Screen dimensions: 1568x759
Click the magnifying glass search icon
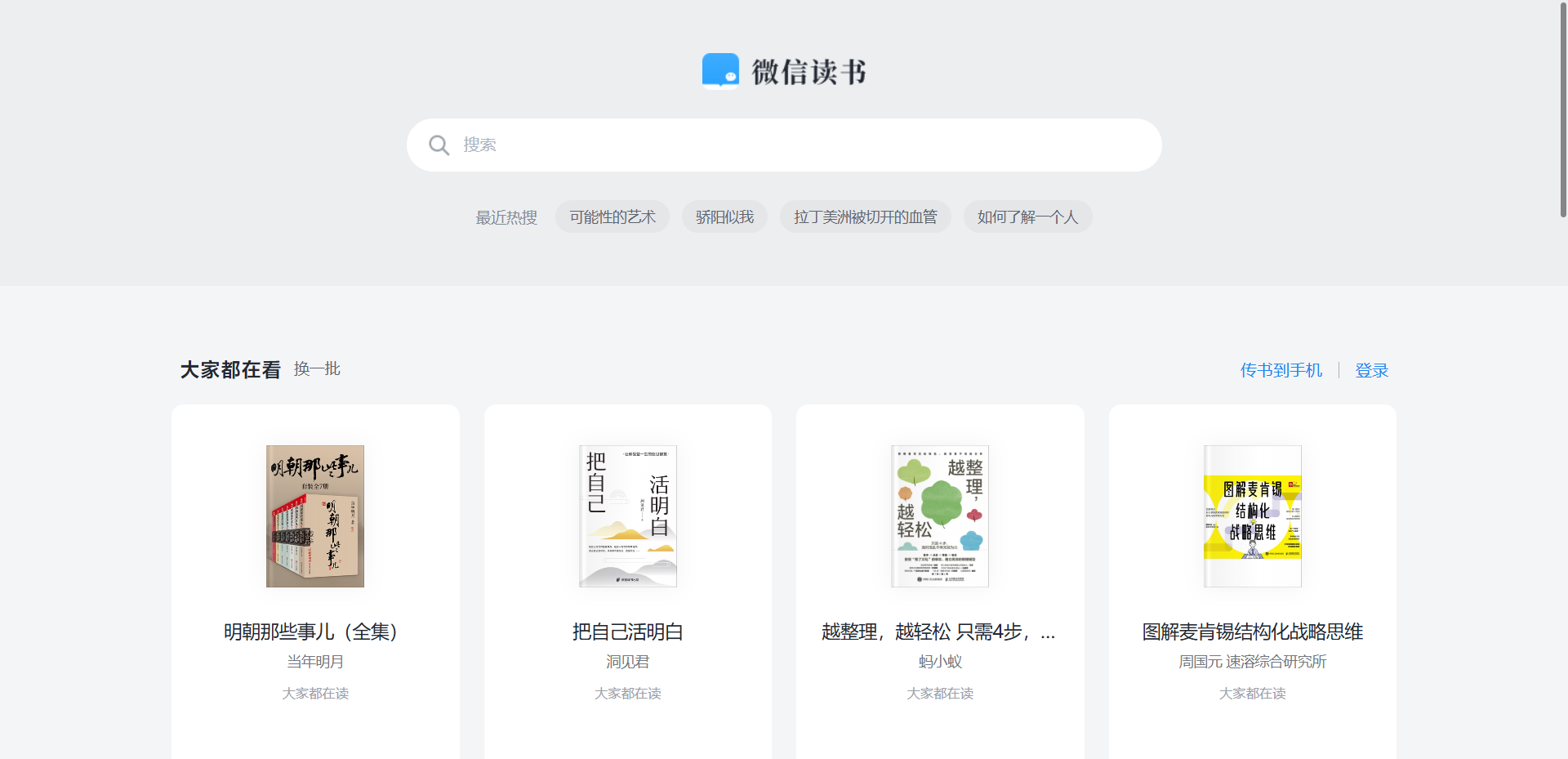pyautogui.click(x=439, y=145)
